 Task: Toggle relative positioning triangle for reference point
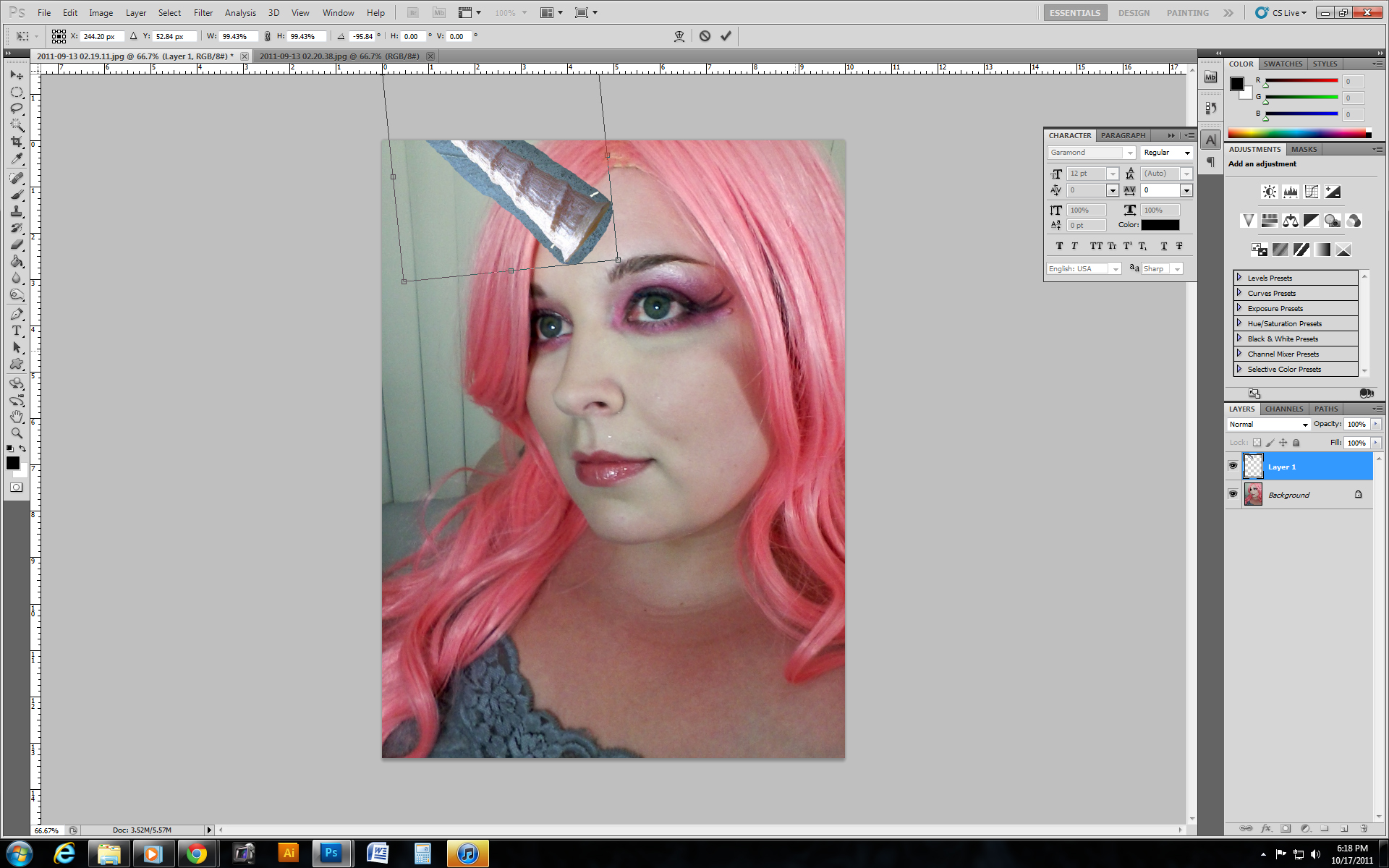(133, 36)
